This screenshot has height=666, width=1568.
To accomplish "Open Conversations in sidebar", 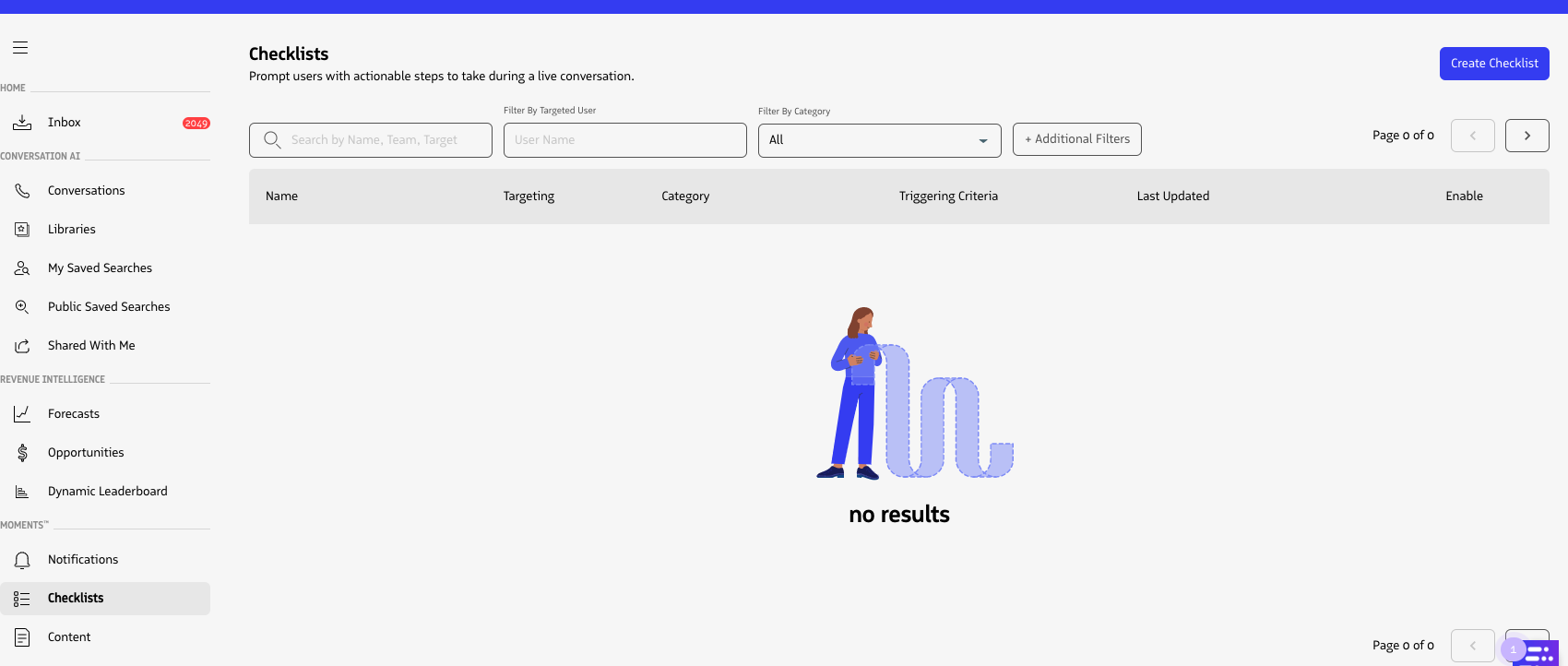I will [87, 191].
